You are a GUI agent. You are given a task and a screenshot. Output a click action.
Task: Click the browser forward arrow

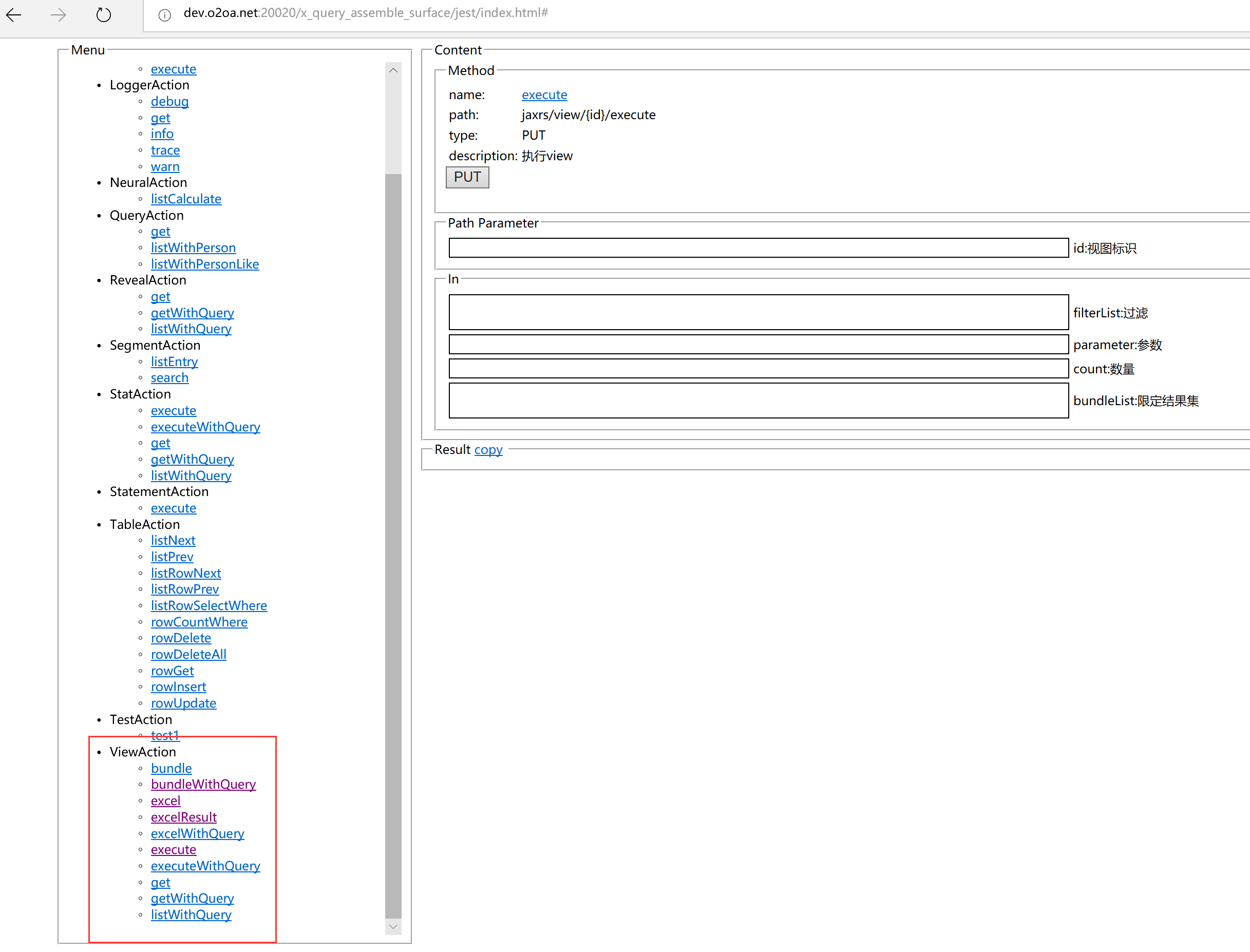59,15
